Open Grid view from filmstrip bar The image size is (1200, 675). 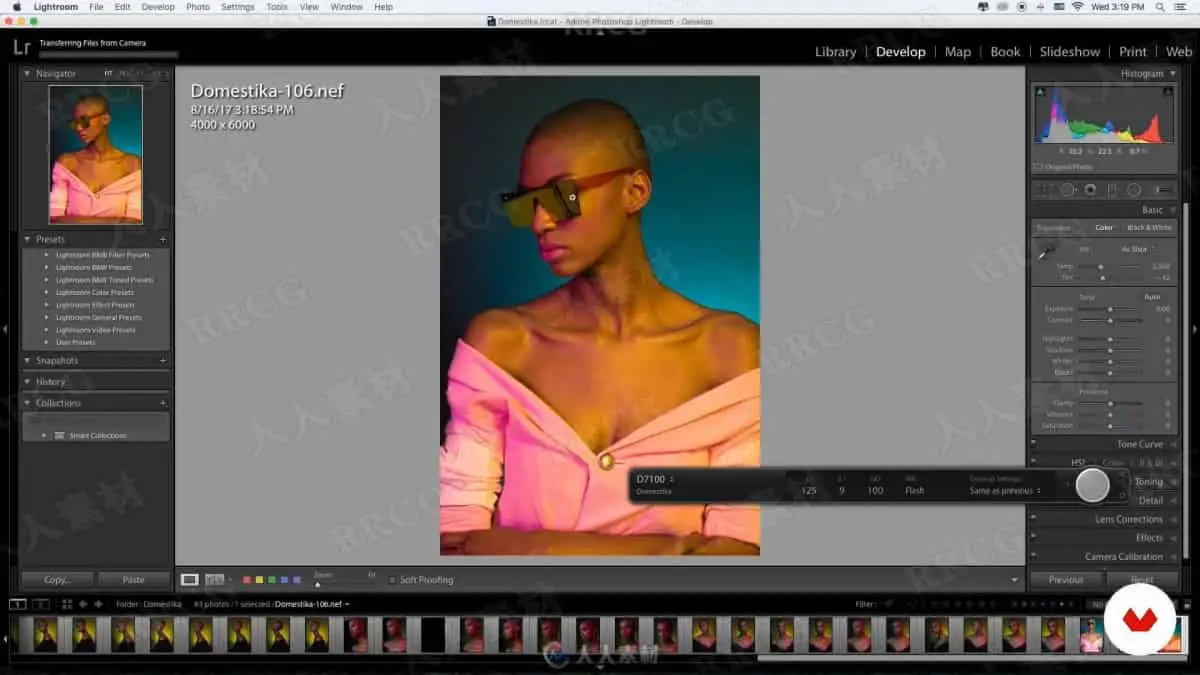pos(67,604)
